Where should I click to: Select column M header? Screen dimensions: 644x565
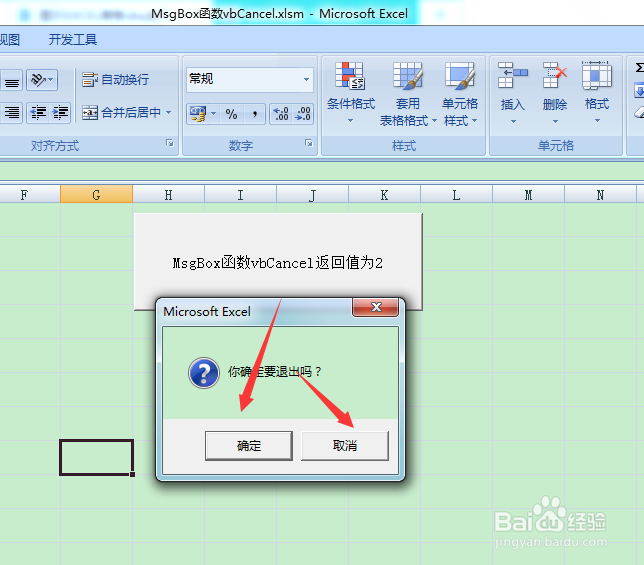528,194
